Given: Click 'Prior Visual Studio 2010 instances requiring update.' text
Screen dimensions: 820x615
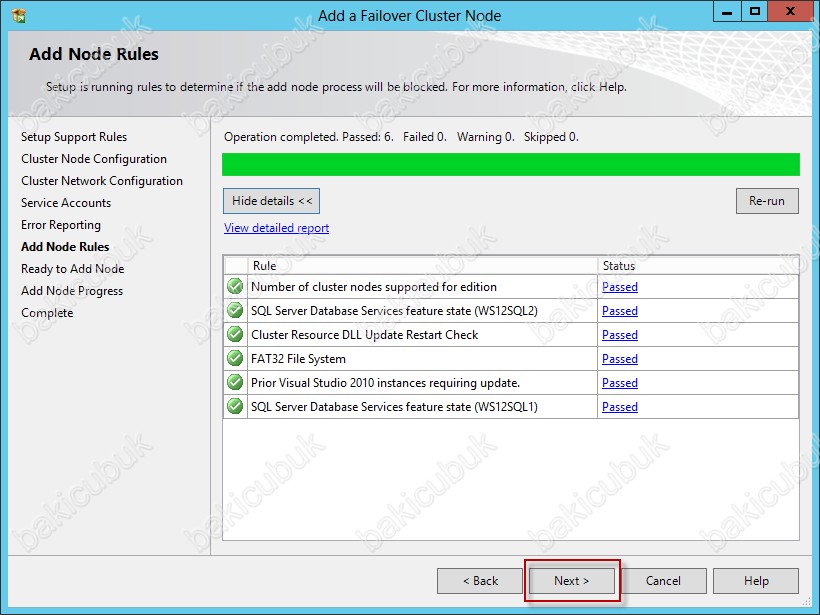Looking at the screenshot, I should click(x=385, y=383).
